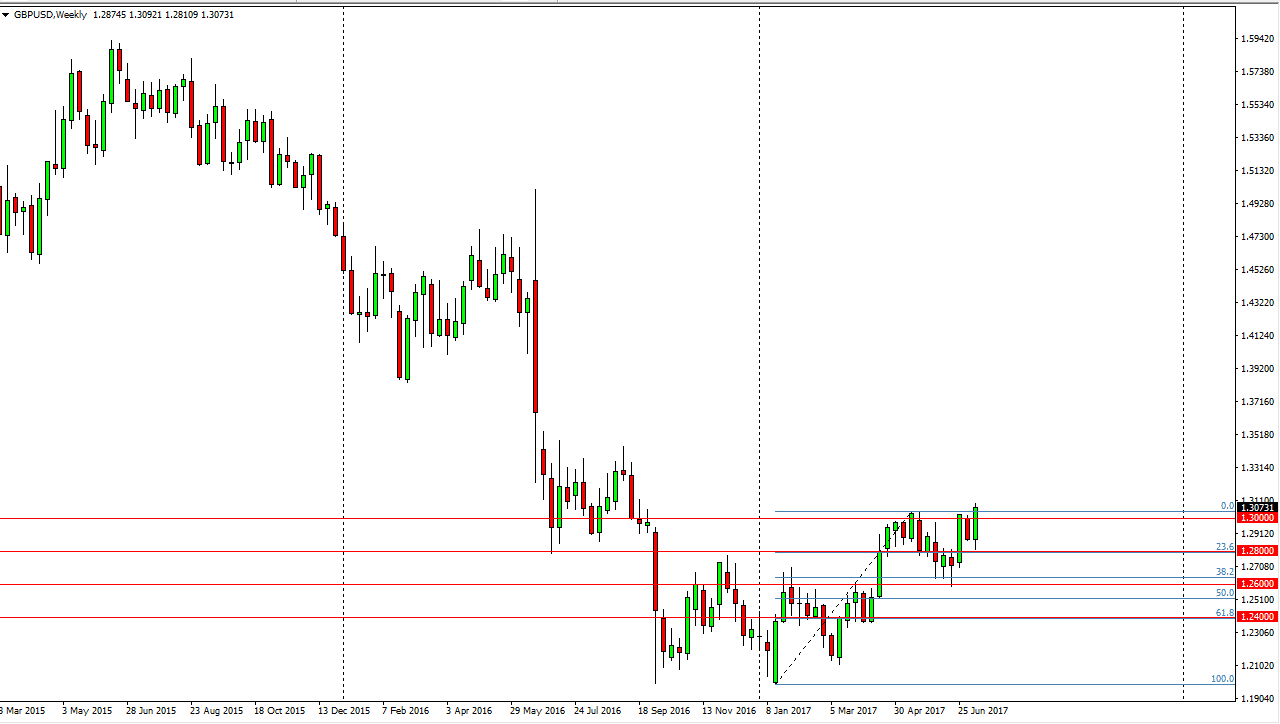Image resolution: width=1280 pixels, height=724 pixels.
Task: Select the Fibonacci 50.0 level label
Action: (x=1225, y=593)
